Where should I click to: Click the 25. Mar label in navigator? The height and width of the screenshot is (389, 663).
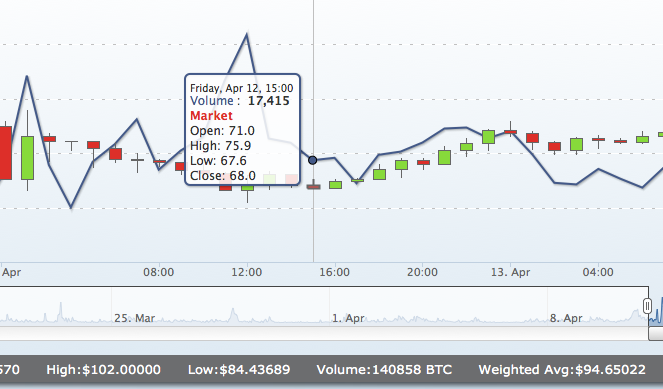(x=134, y=318)
